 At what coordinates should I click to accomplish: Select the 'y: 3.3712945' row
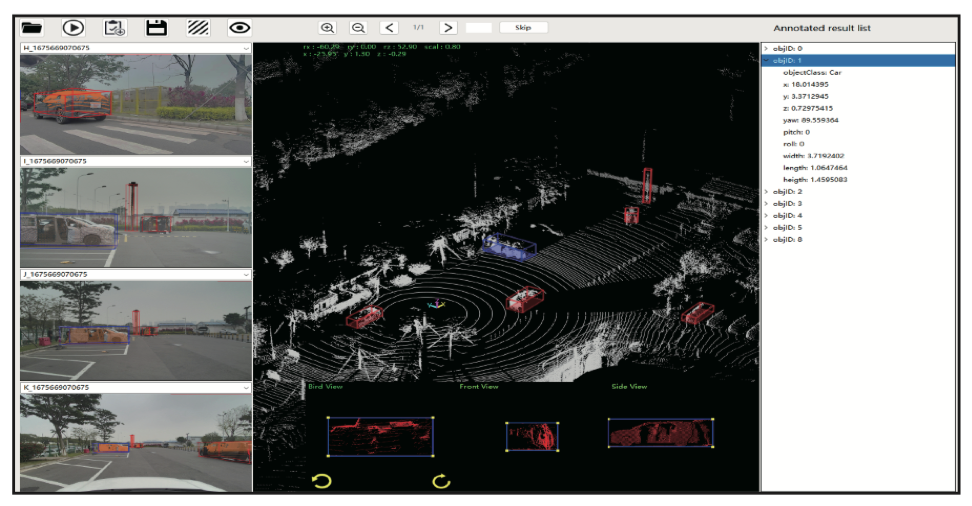tap(805, 96)
